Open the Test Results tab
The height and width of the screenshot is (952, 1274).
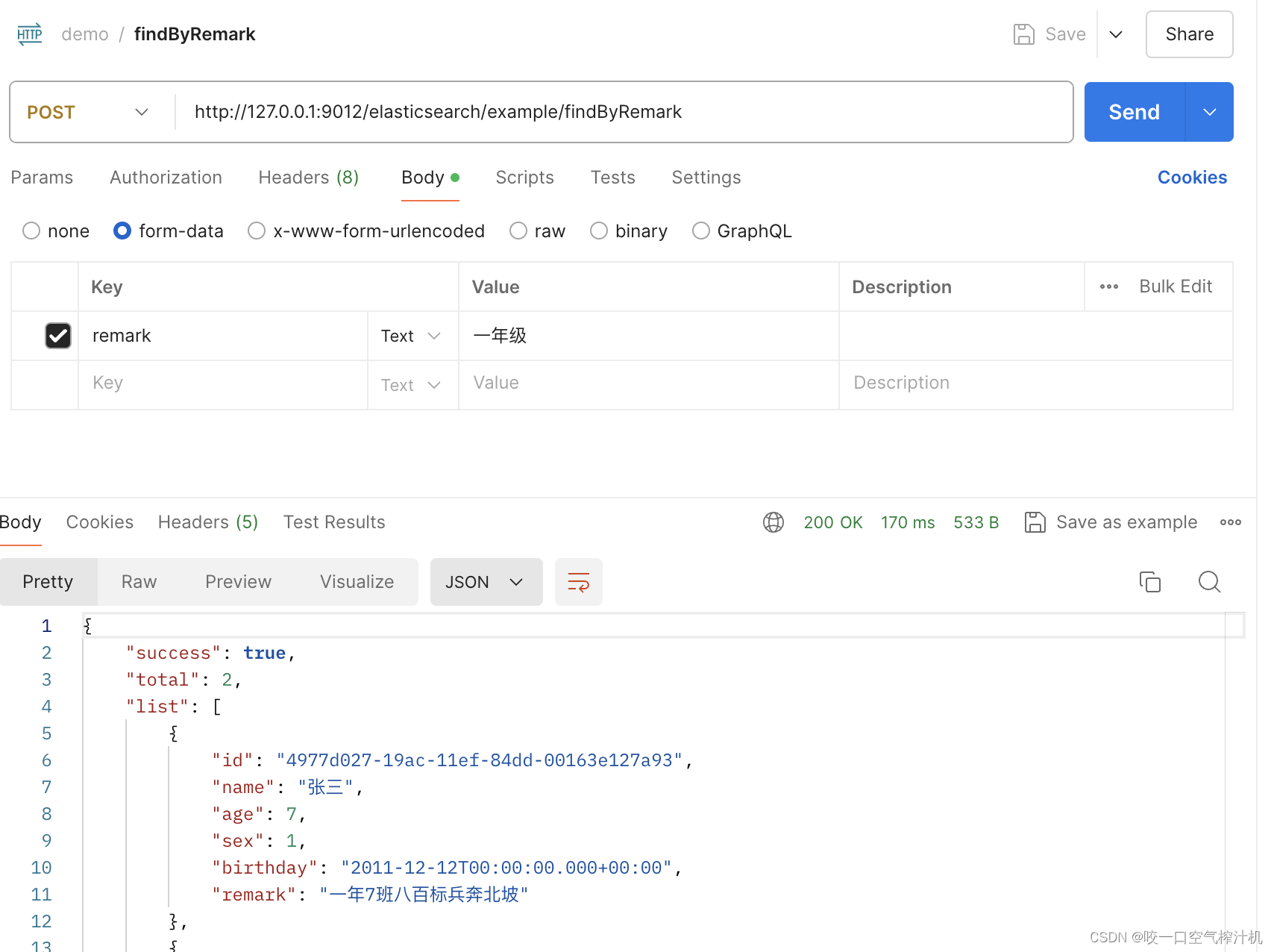point(334,522)
